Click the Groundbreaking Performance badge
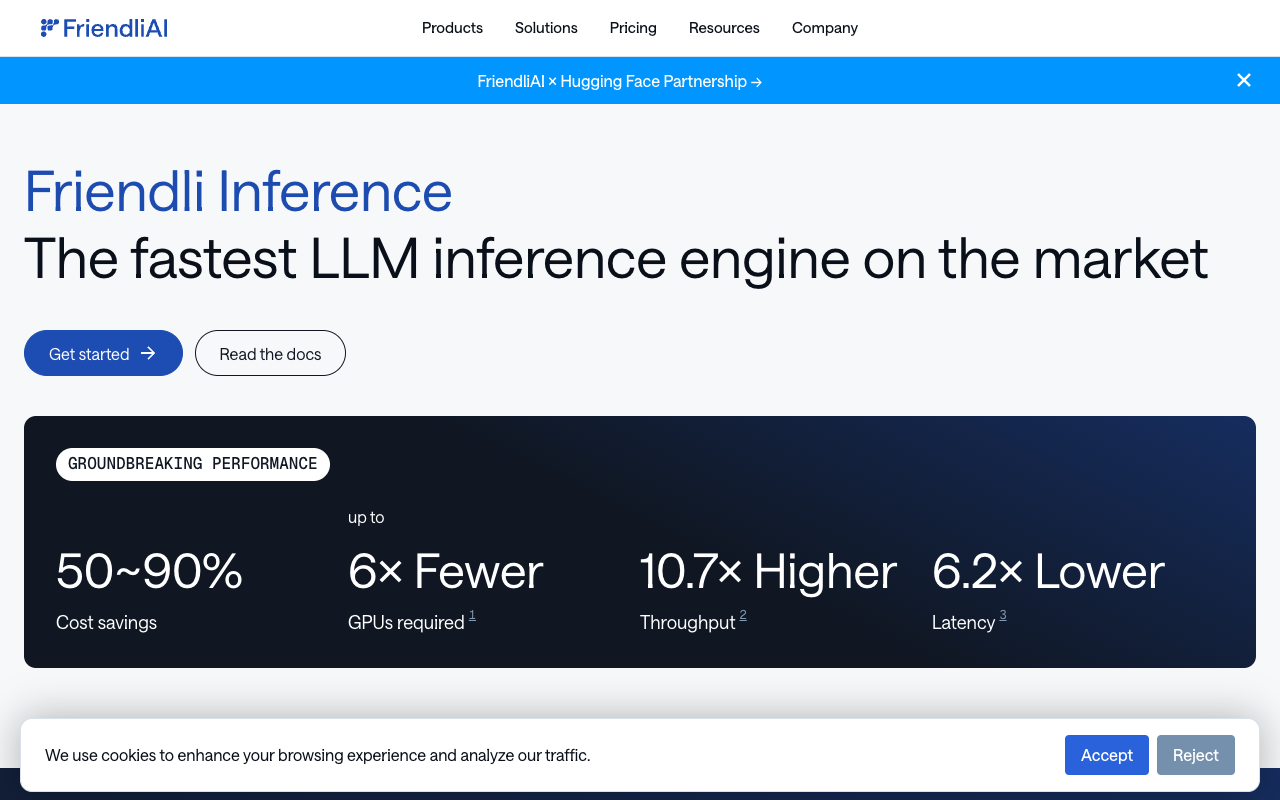Screen dimensions: 1280x800 click(193, 464)
